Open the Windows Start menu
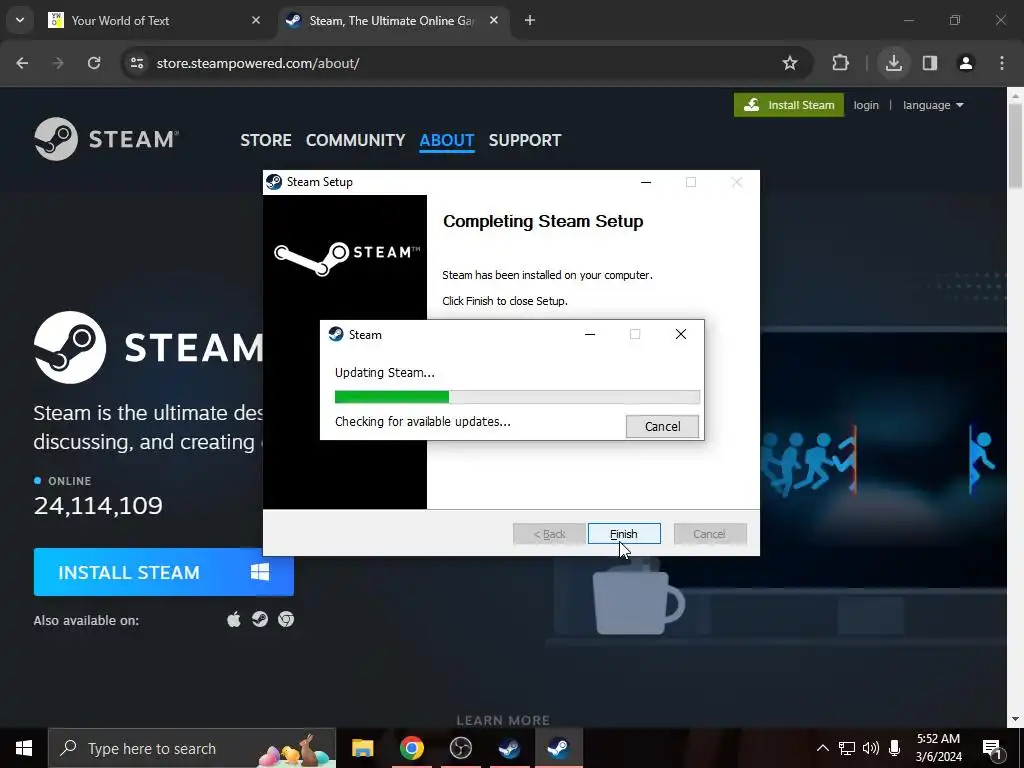The width and height of the screenshot is (1024, 768). point(24,748)
